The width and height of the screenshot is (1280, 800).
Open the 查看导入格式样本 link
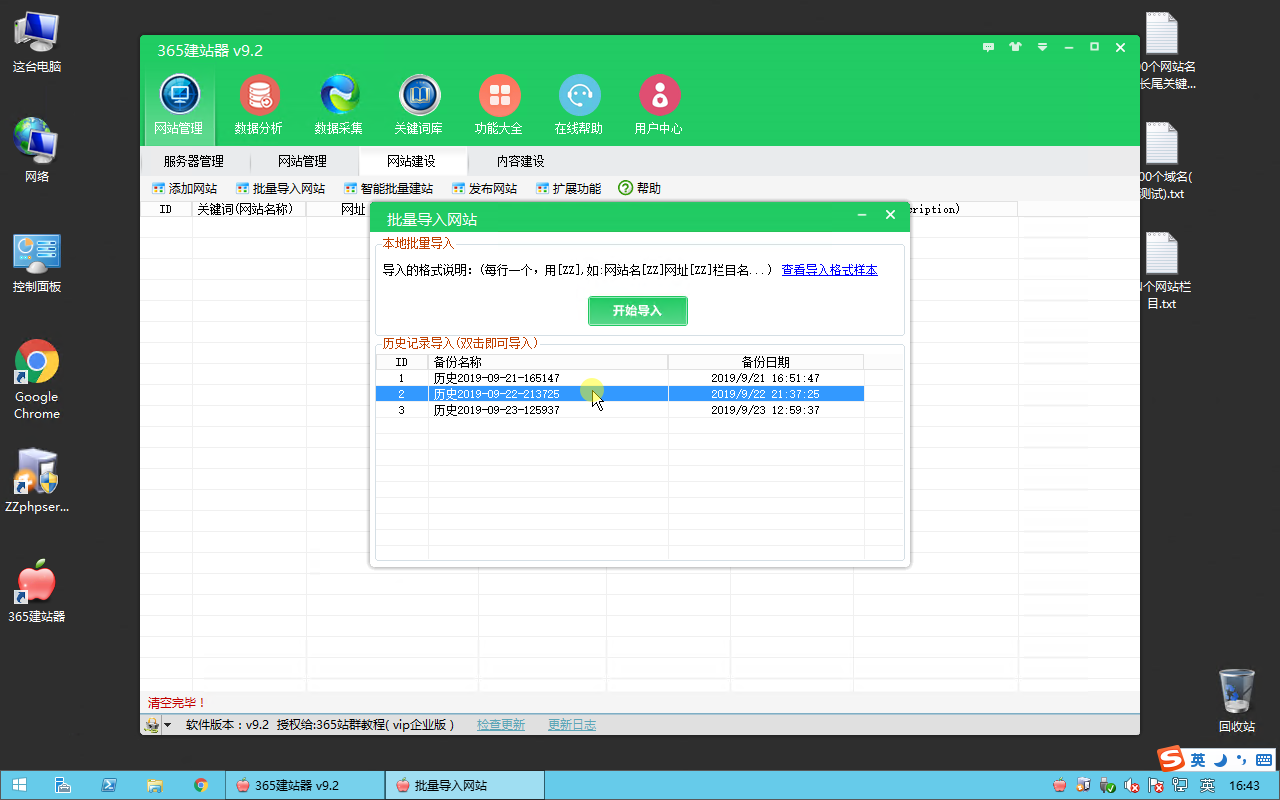coord(829,270)
